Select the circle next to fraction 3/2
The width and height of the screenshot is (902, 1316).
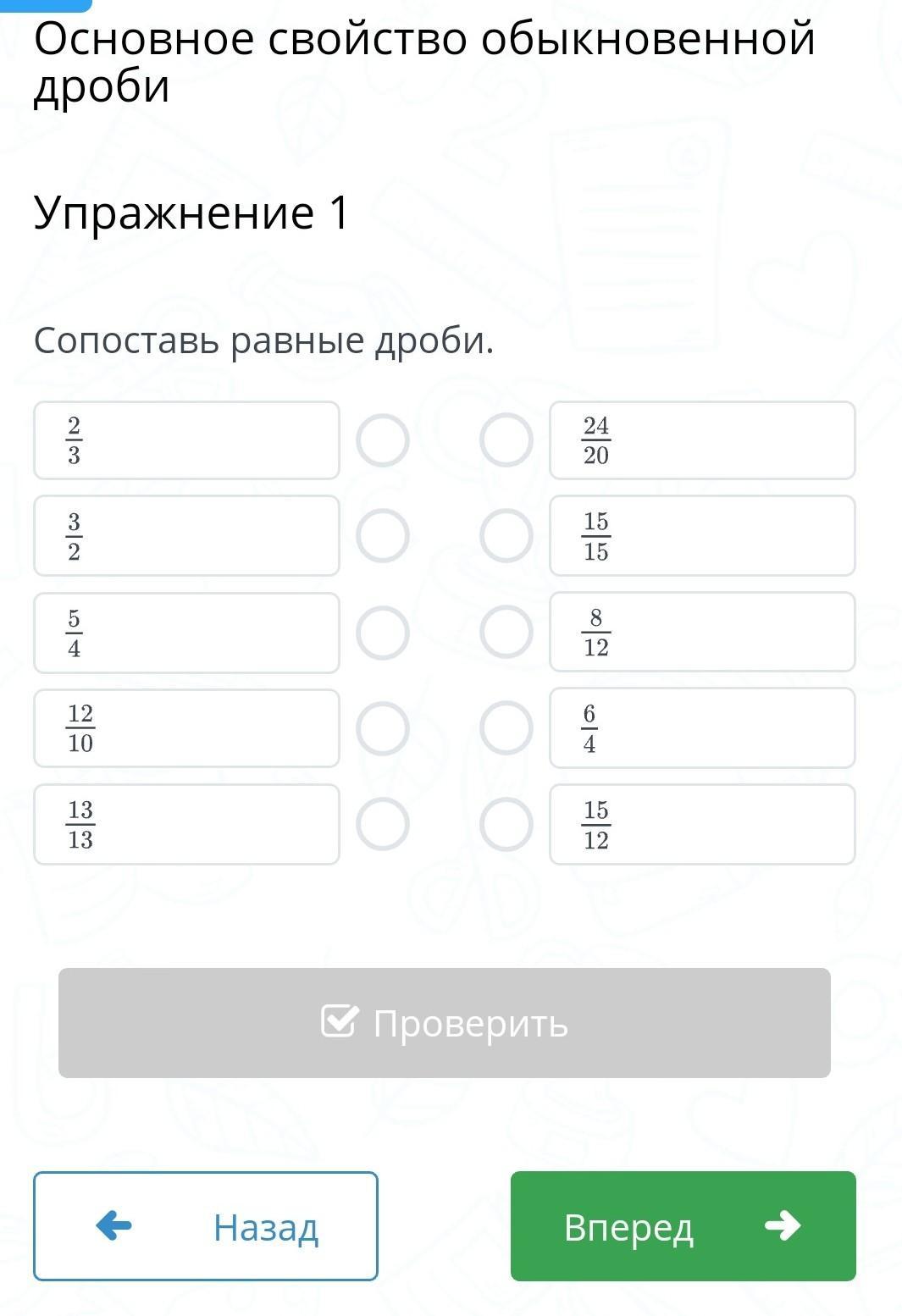(383, 536)
